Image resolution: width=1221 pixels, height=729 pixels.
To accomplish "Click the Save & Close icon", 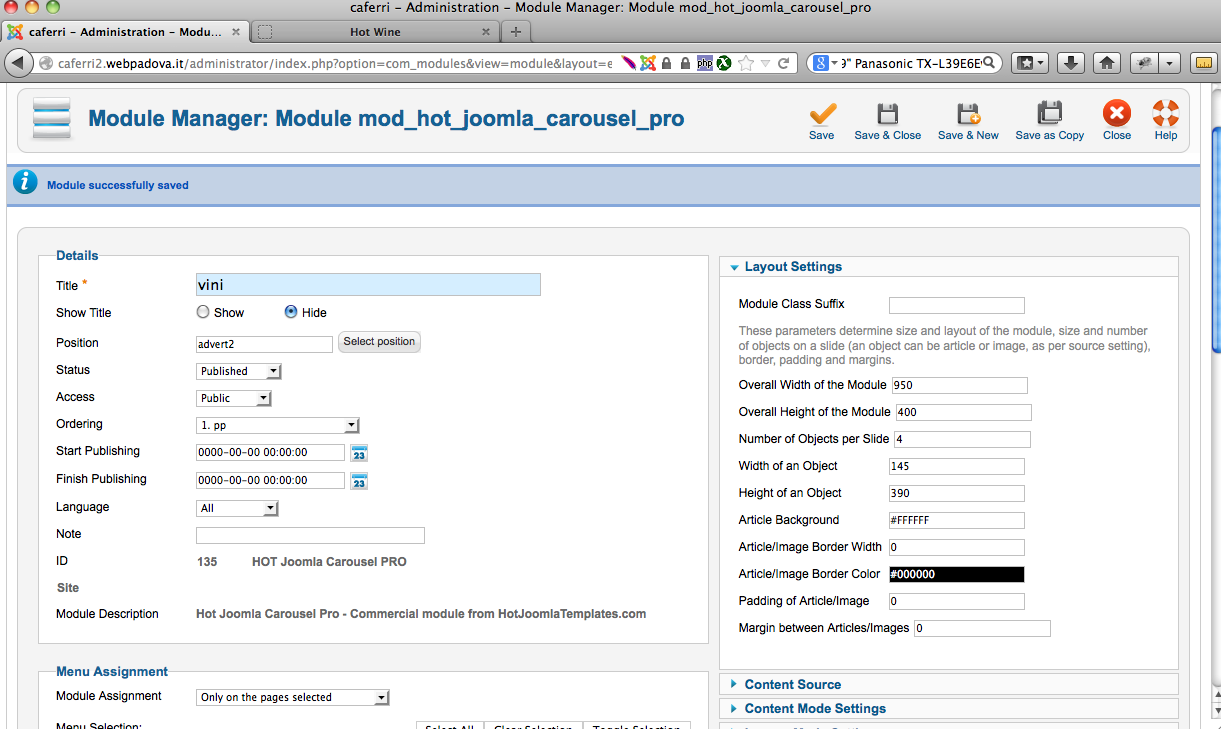I will pyautogui.click(x=887, y=113).
